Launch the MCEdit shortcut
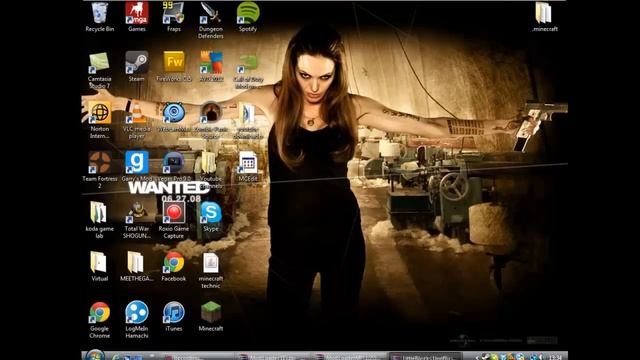This screenshot has height=360, width=640. click(x=248, y=163)
